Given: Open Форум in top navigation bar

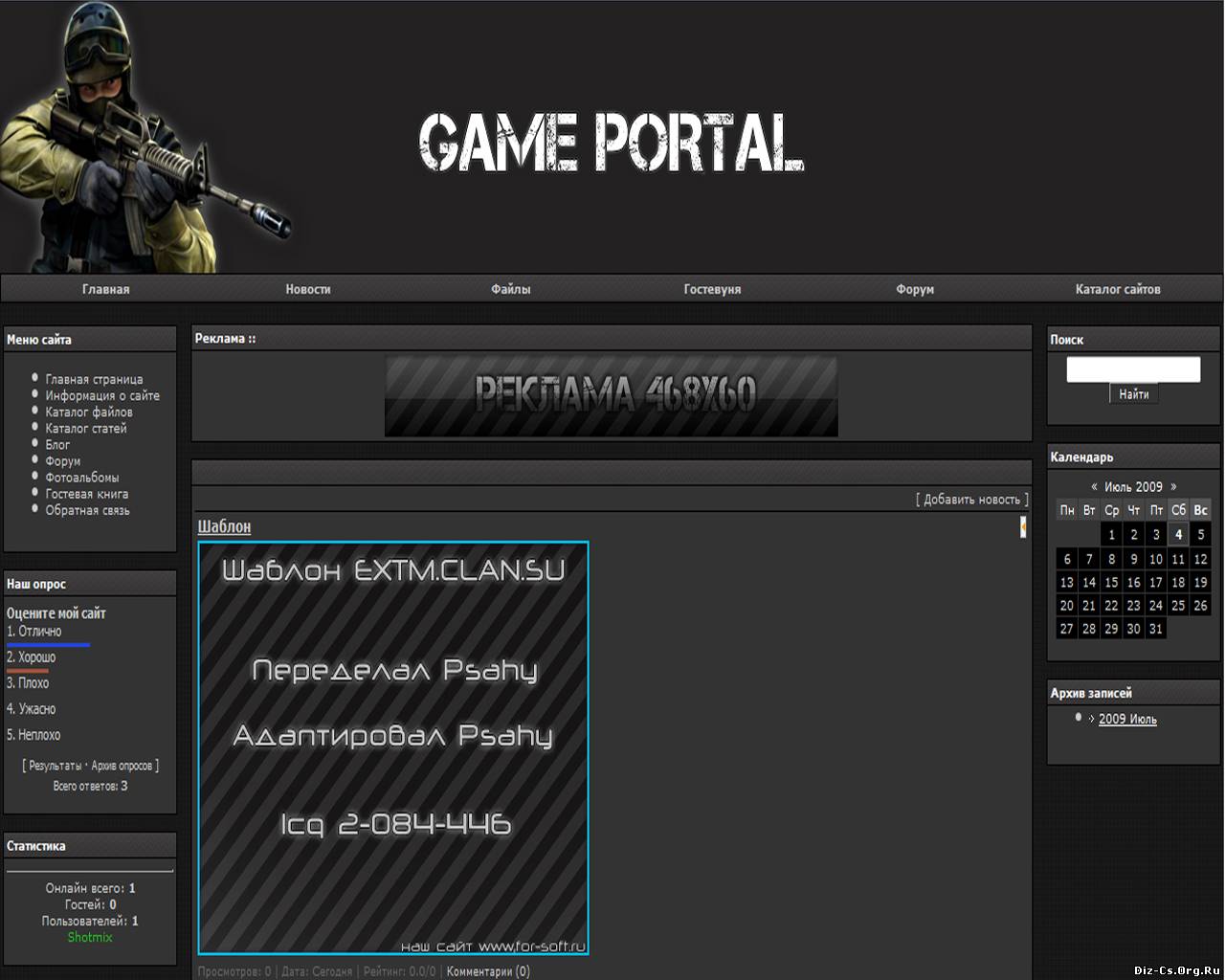Looking at the screenshot, I should (915, 289).
